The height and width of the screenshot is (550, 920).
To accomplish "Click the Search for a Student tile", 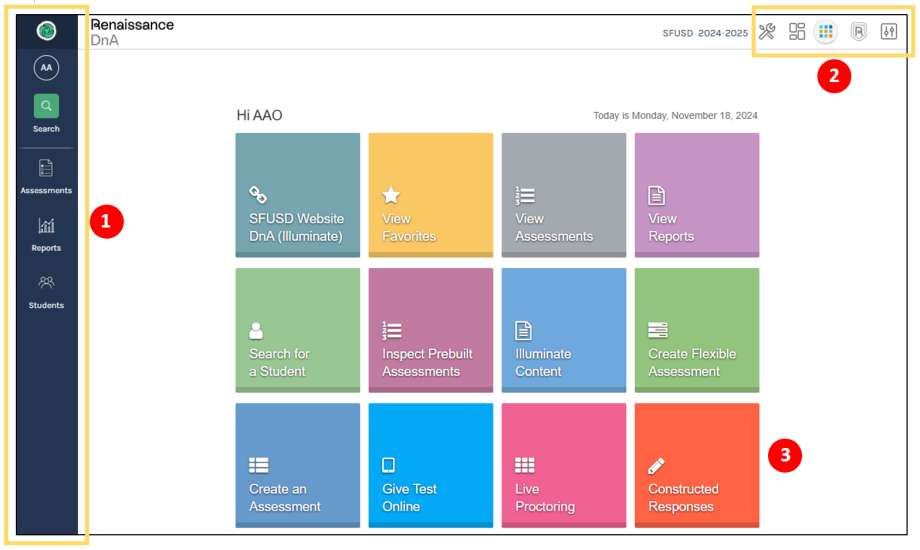I will [297, 330].
